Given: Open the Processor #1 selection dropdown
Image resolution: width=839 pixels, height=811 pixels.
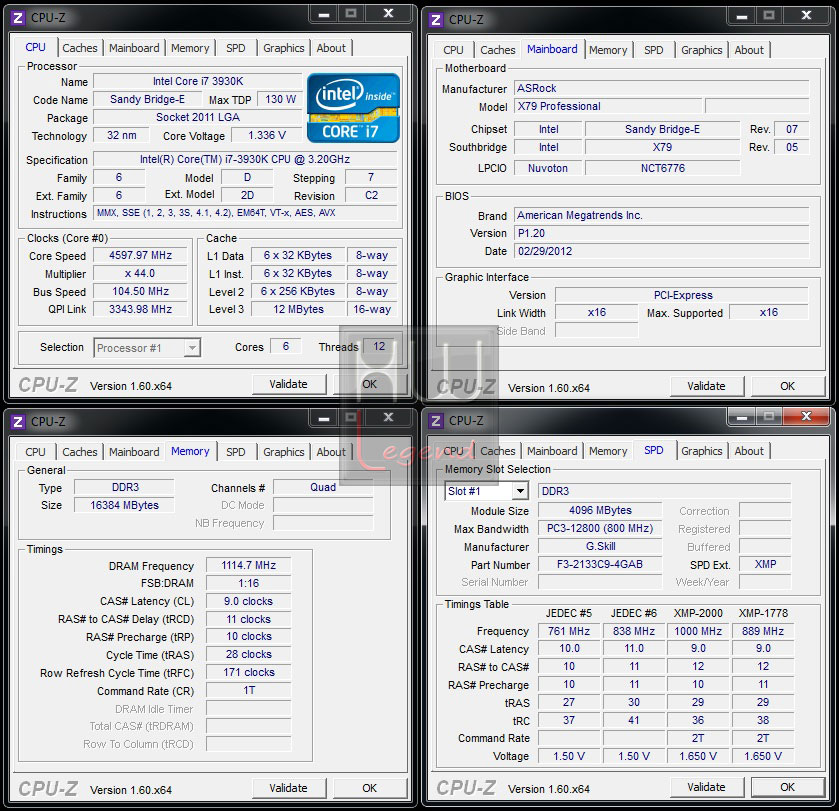Looking at the screenshot, I should 147,348.
